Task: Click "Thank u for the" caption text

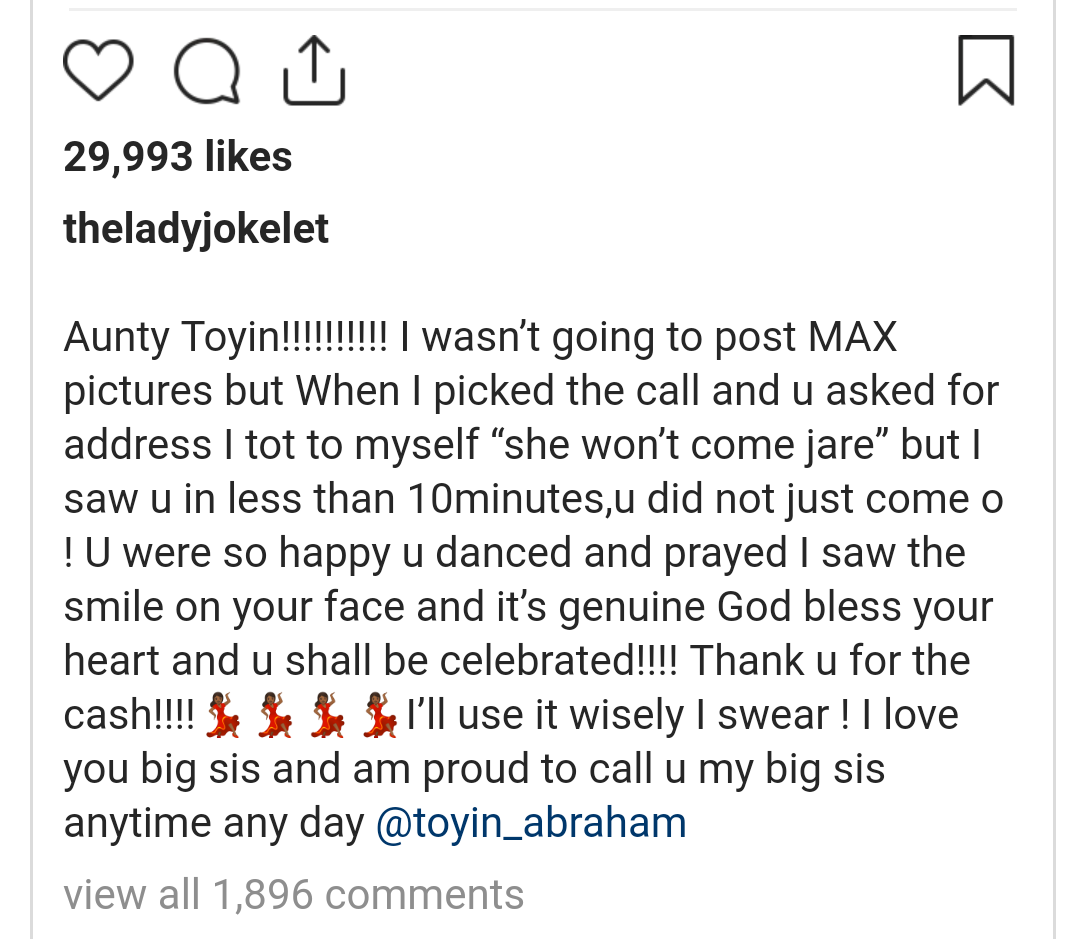Action: (x=830, y=661)
